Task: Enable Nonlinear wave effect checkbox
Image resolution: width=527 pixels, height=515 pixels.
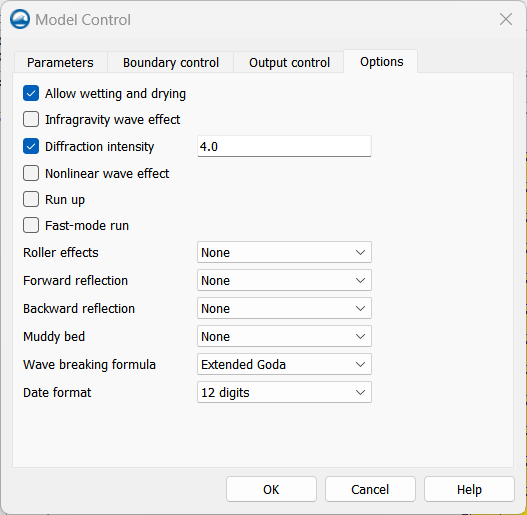Action: pos(31,173)
